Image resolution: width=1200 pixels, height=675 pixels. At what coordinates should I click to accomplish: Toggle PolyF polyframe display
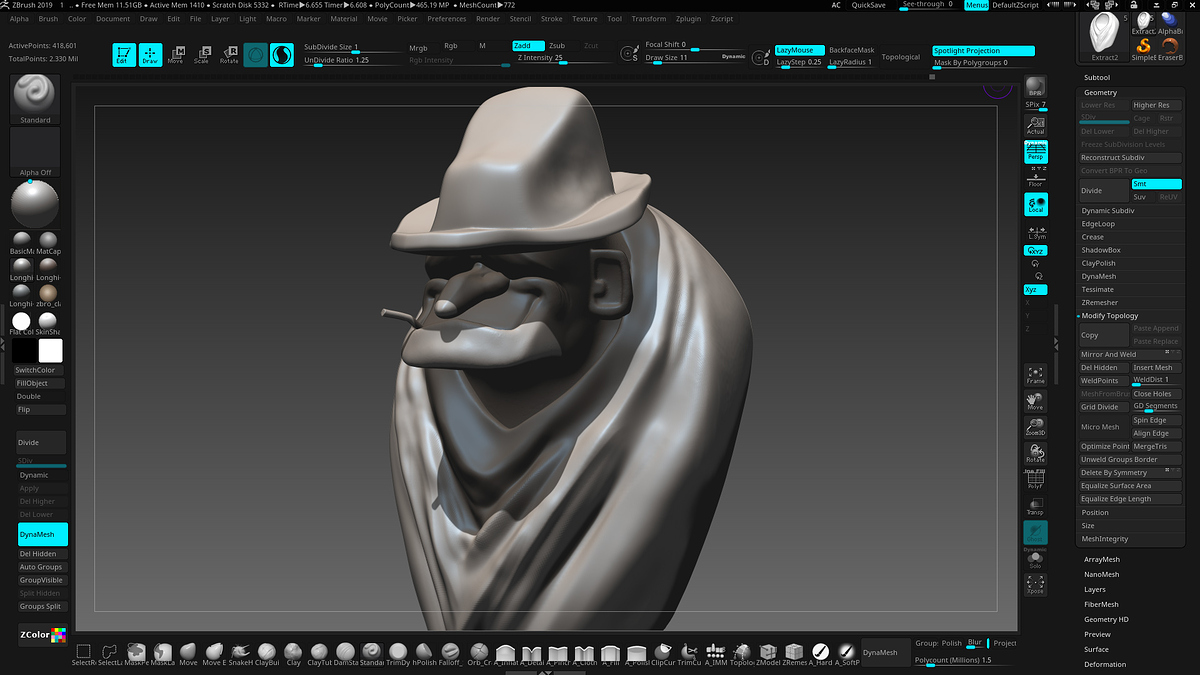point(1035,480)
